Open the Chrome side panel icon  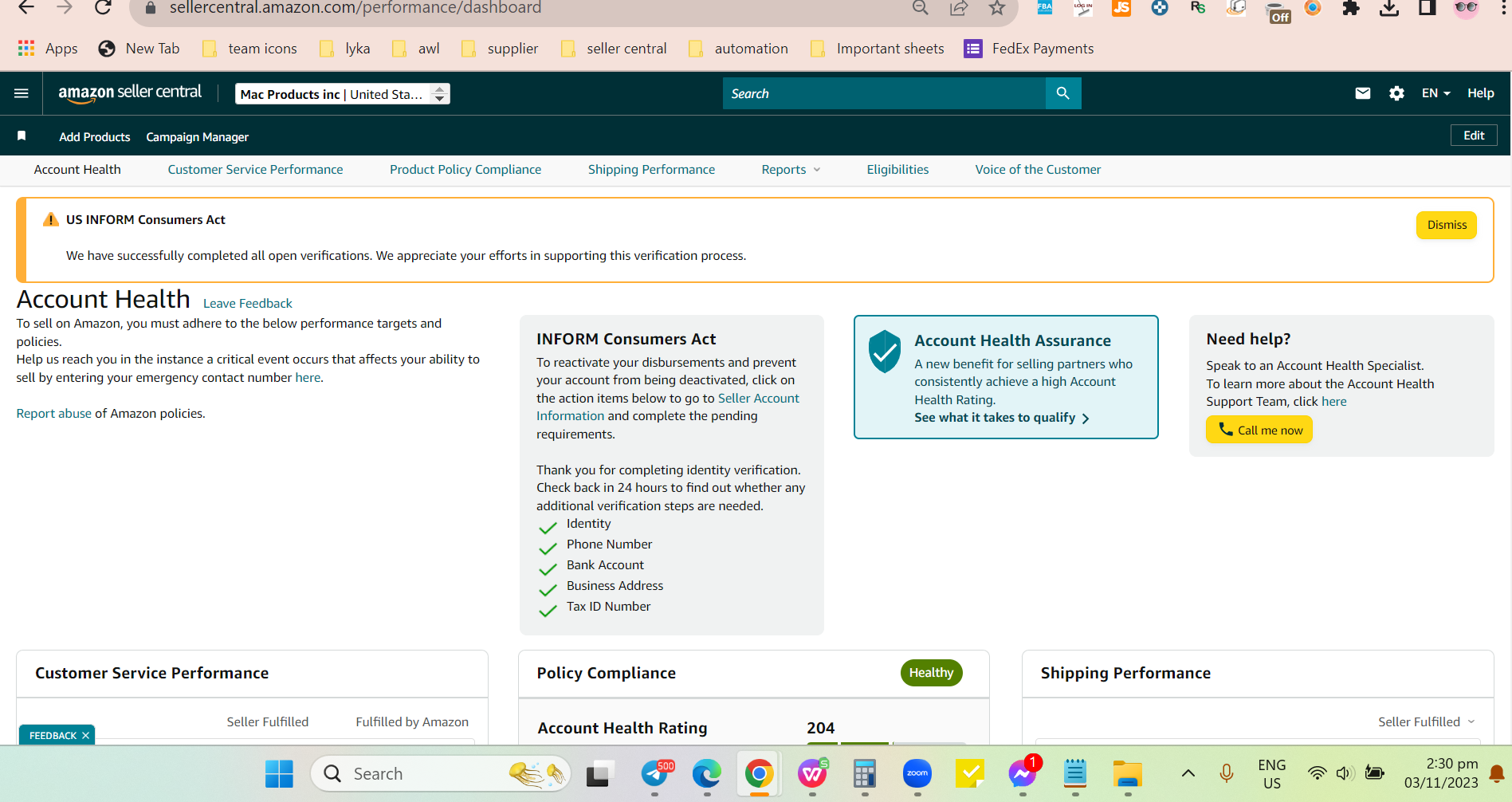(x=1428, y=8)
